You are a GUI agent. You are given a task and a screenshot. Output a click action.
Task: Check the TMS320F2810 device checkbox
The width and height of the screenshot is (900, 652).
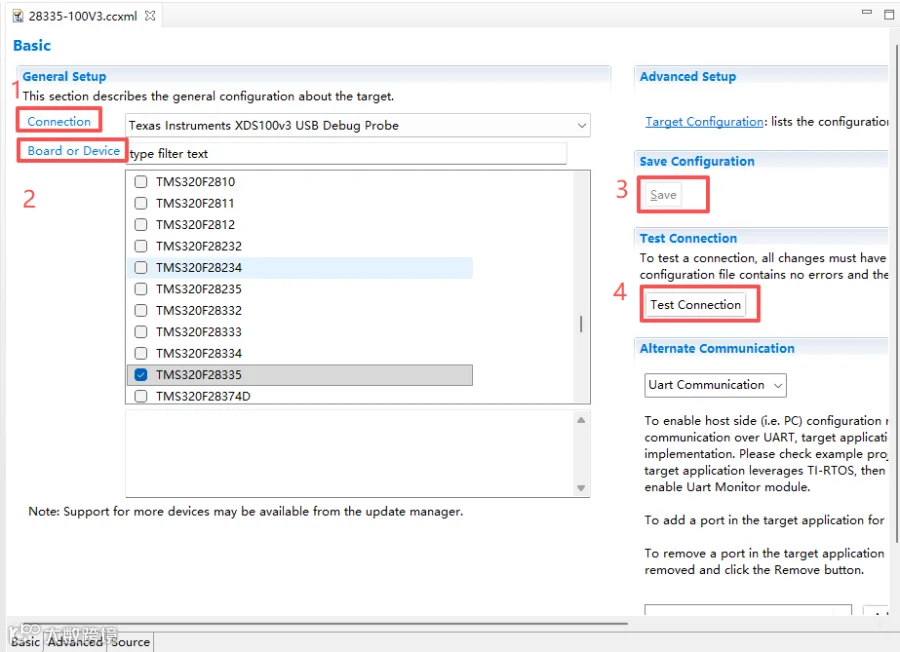coord(141,182)
